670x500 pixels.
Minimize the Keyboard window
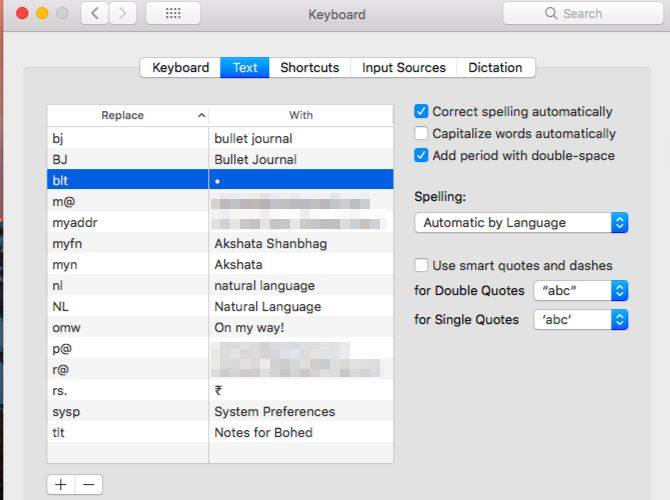[42, 14]
